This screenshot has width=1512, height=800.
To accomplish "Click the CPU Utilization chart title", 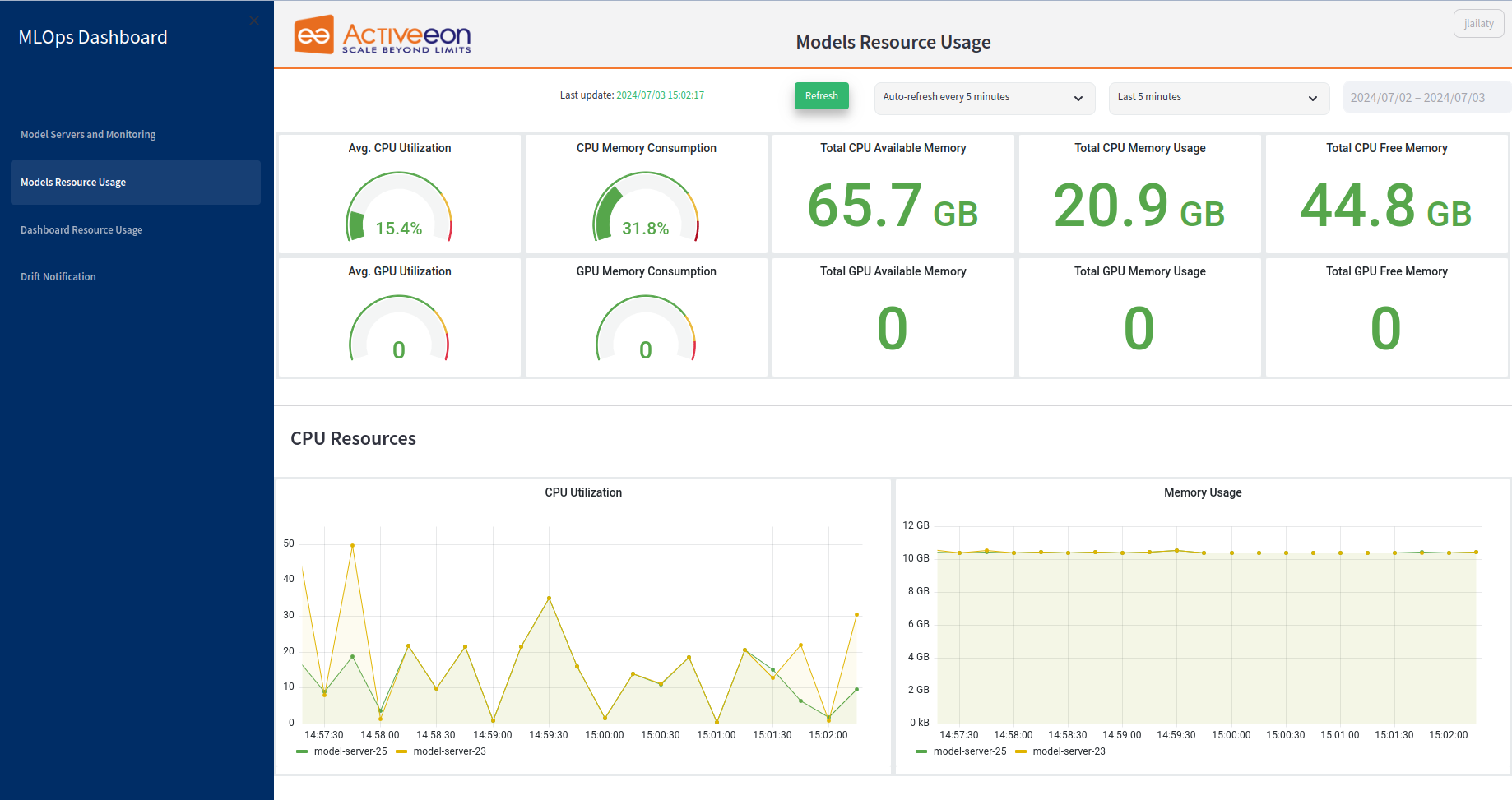I will click(583, 492).
